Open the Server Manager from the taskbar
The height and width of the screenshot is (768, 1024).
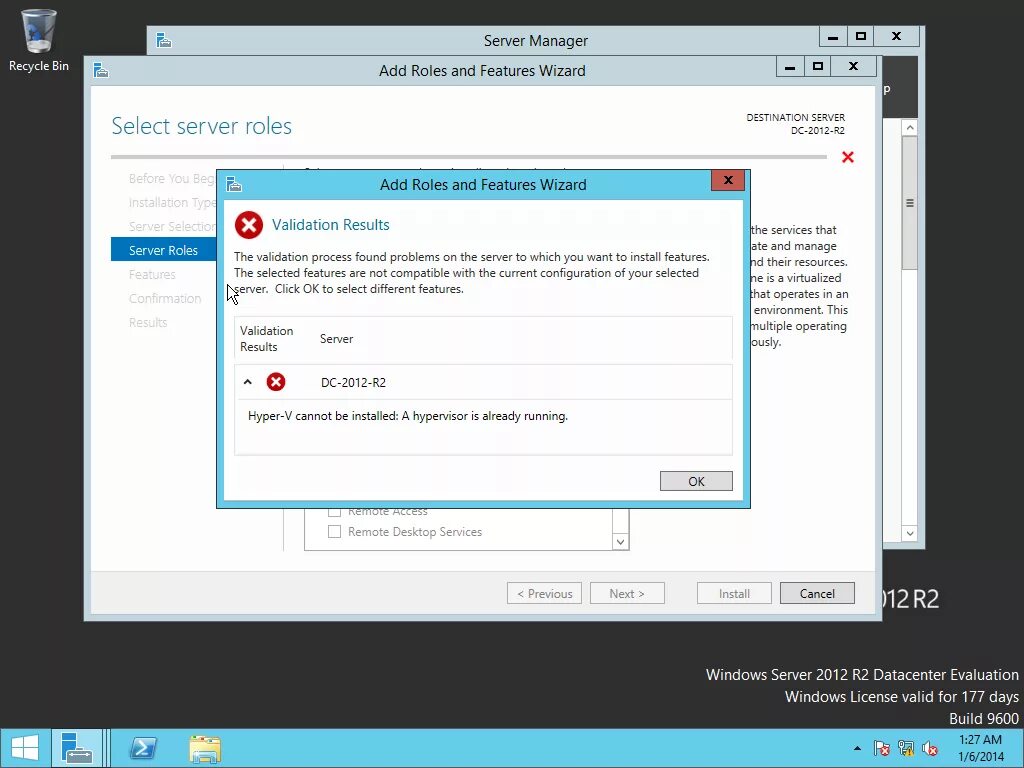[x=78, y=748]
